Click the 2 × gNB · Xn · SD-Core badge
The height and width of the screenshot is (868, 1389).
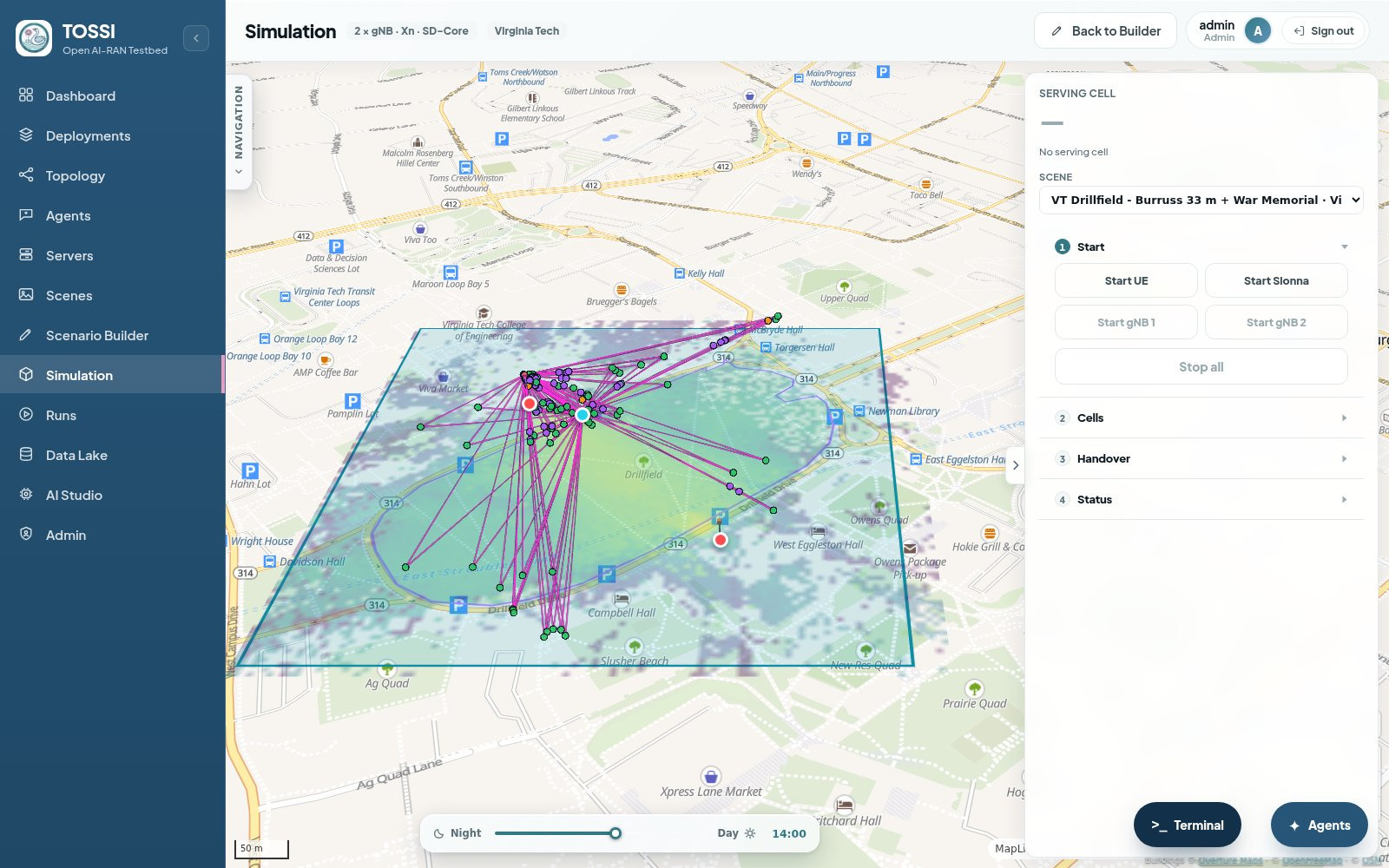411,31
